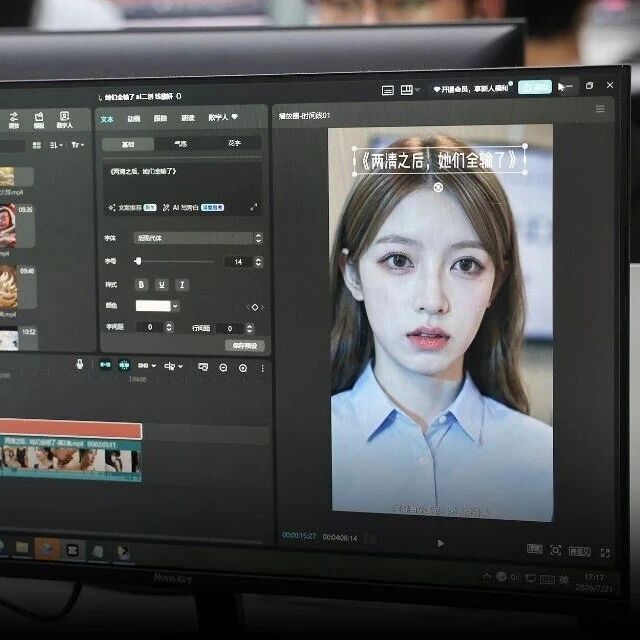The width and height of the screenshot is (640, 640).
Task: Open the orange highlighted taskbar app
Action: coord(47,548)
